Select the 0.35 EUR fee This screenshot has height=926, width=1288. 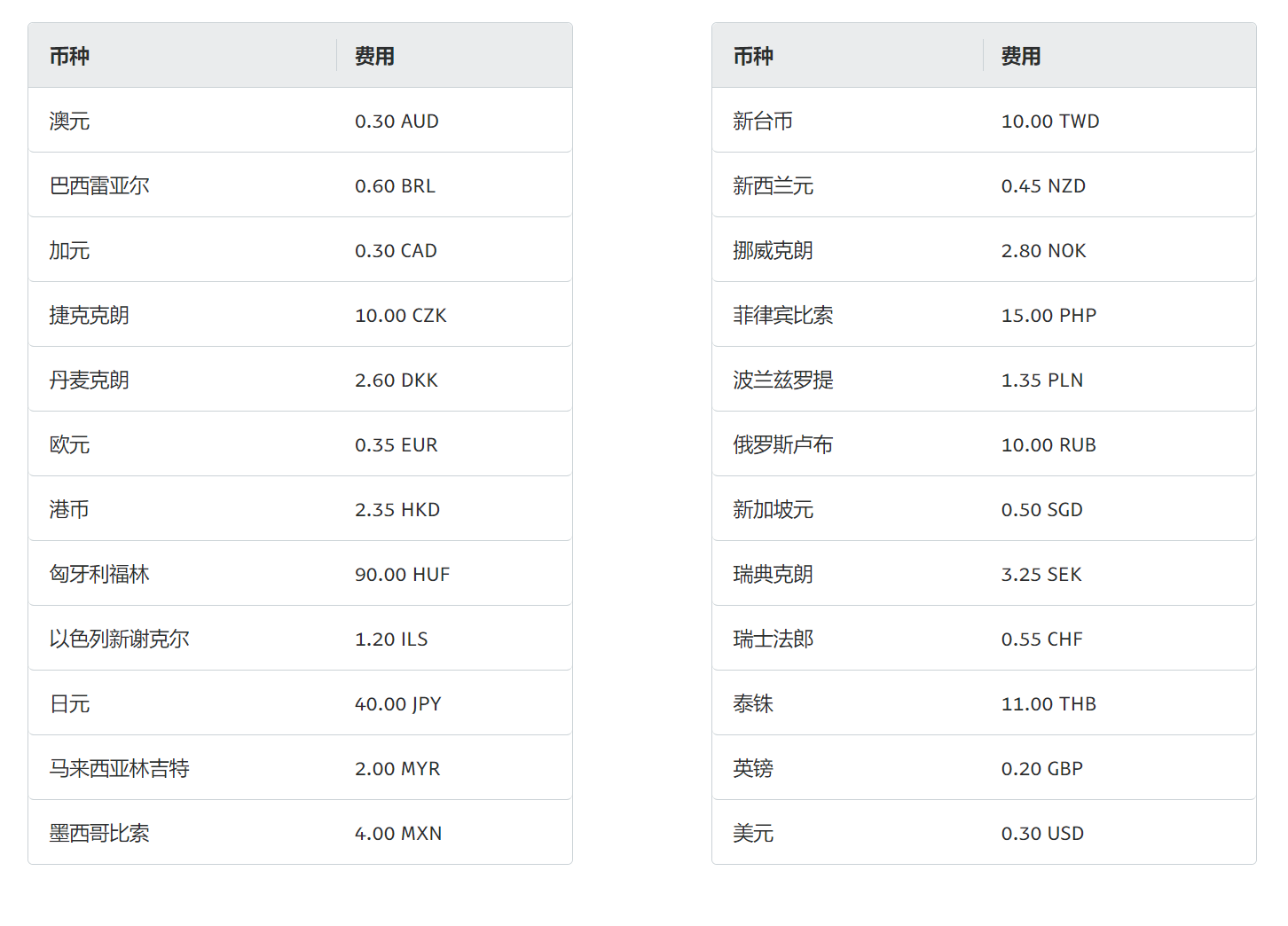coord(397,444)
